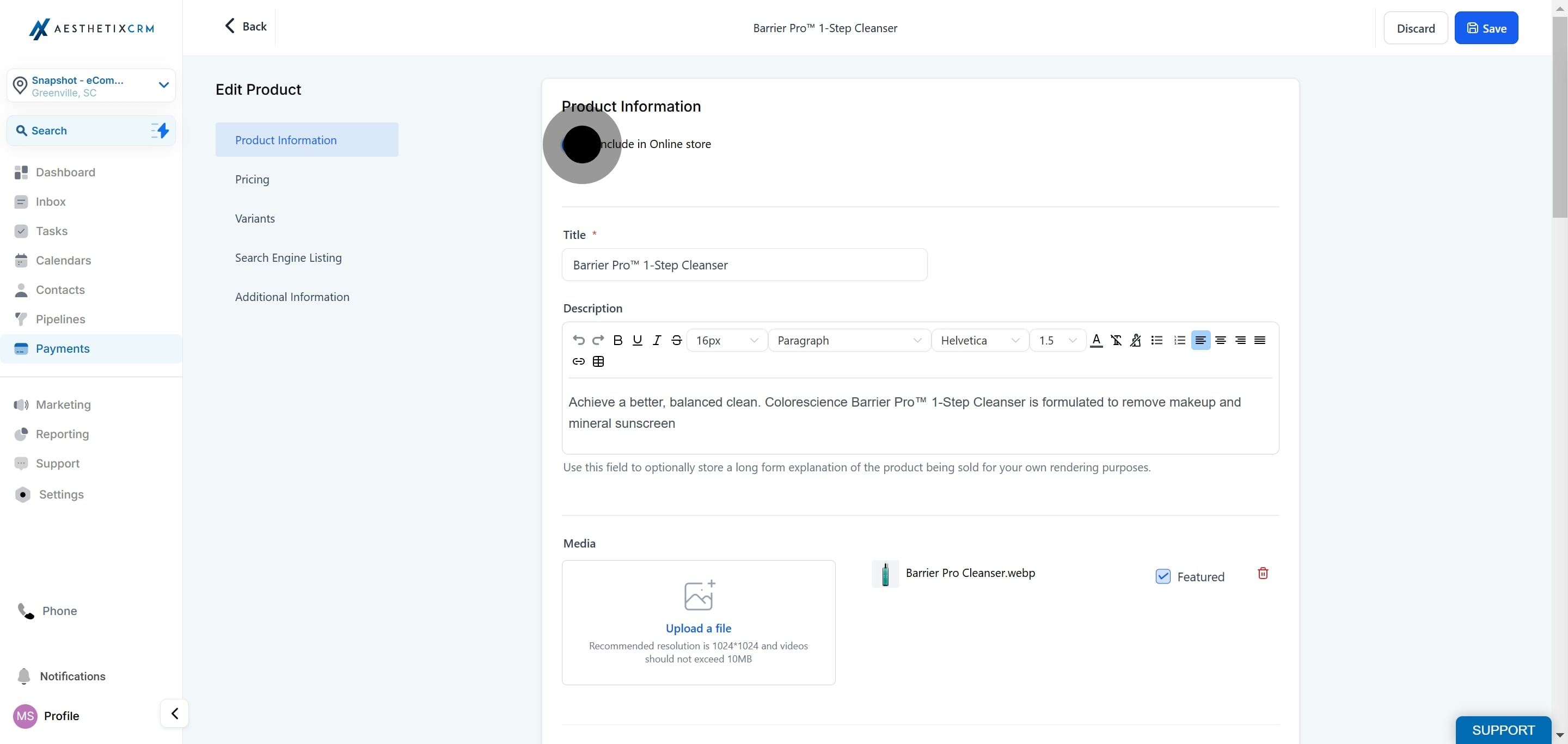Select the bulleted list icon
This screenshot has height=744, width=1568.
click(x=1156, y=340)
